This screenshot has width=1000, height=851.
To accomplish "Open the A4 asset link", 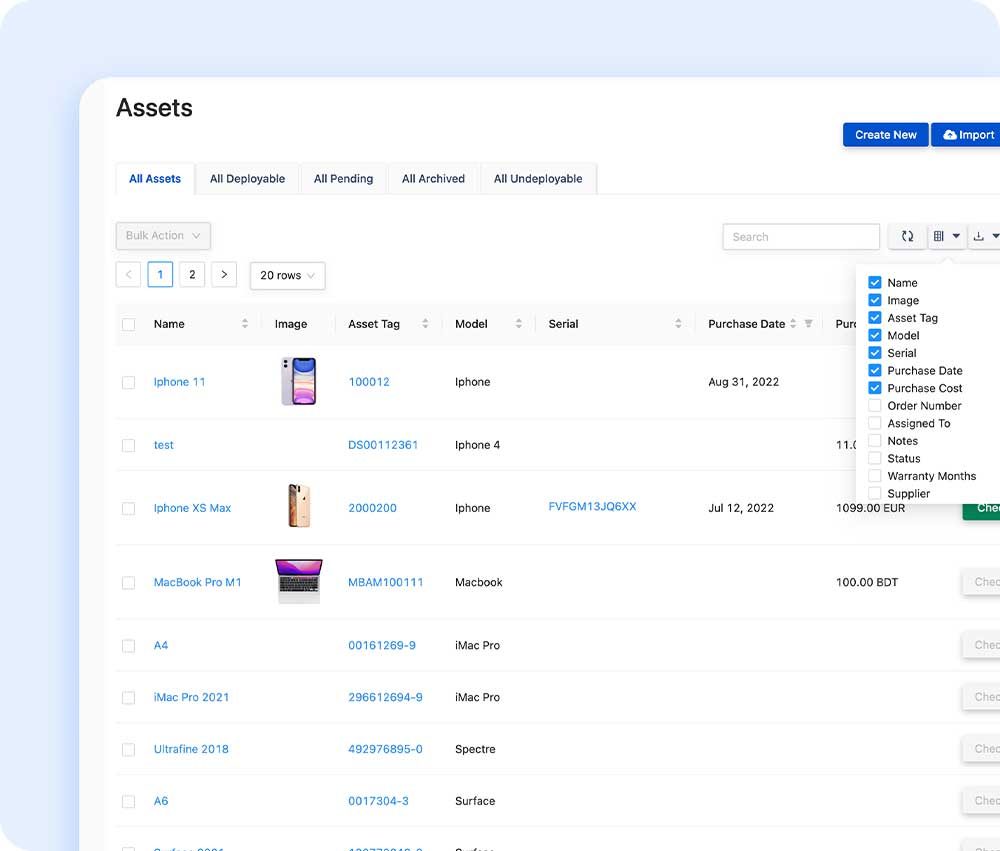I will 161,645.
